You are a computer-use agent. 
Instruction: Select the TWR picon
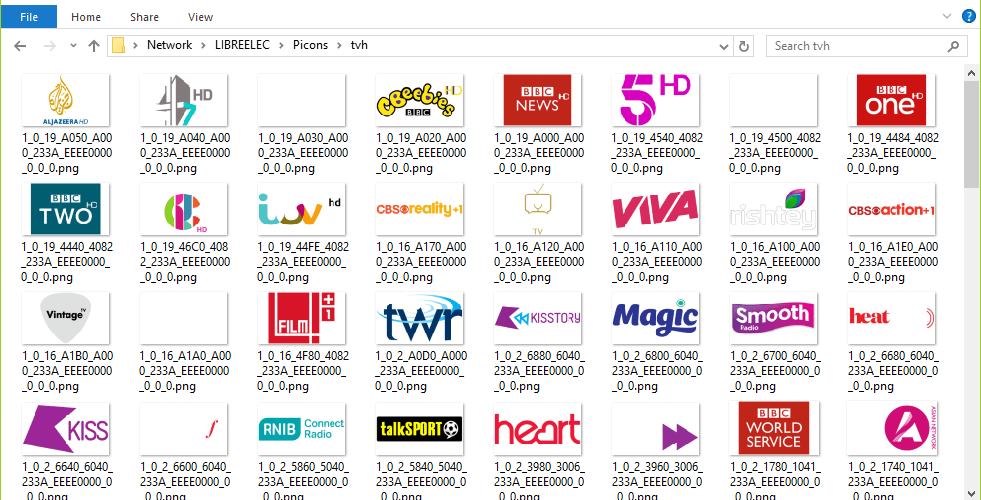pos(420,318)
